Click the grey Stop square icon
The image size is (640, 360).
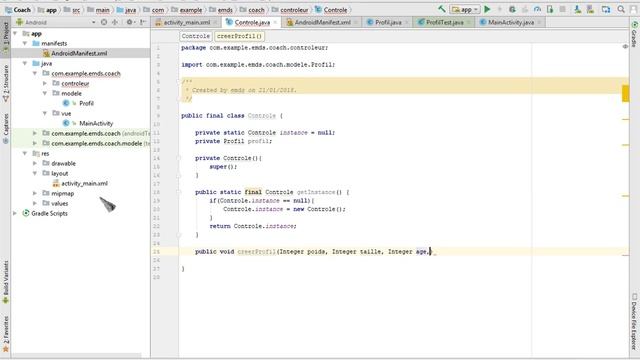(x=562, y=9)
